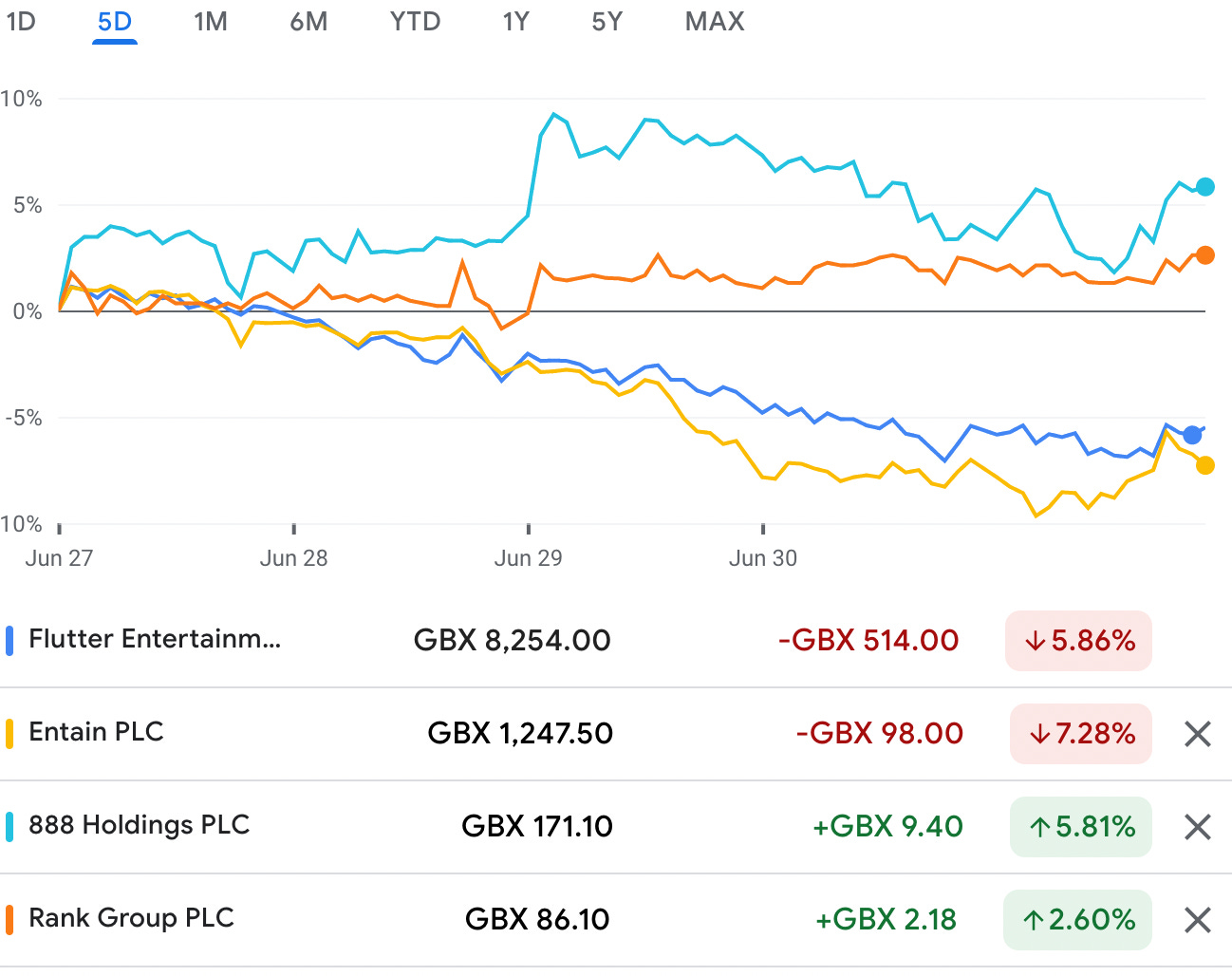Open the Entain PLC stock row
Viewport: 1232px width, 976px height.
(x=616, y=734)
